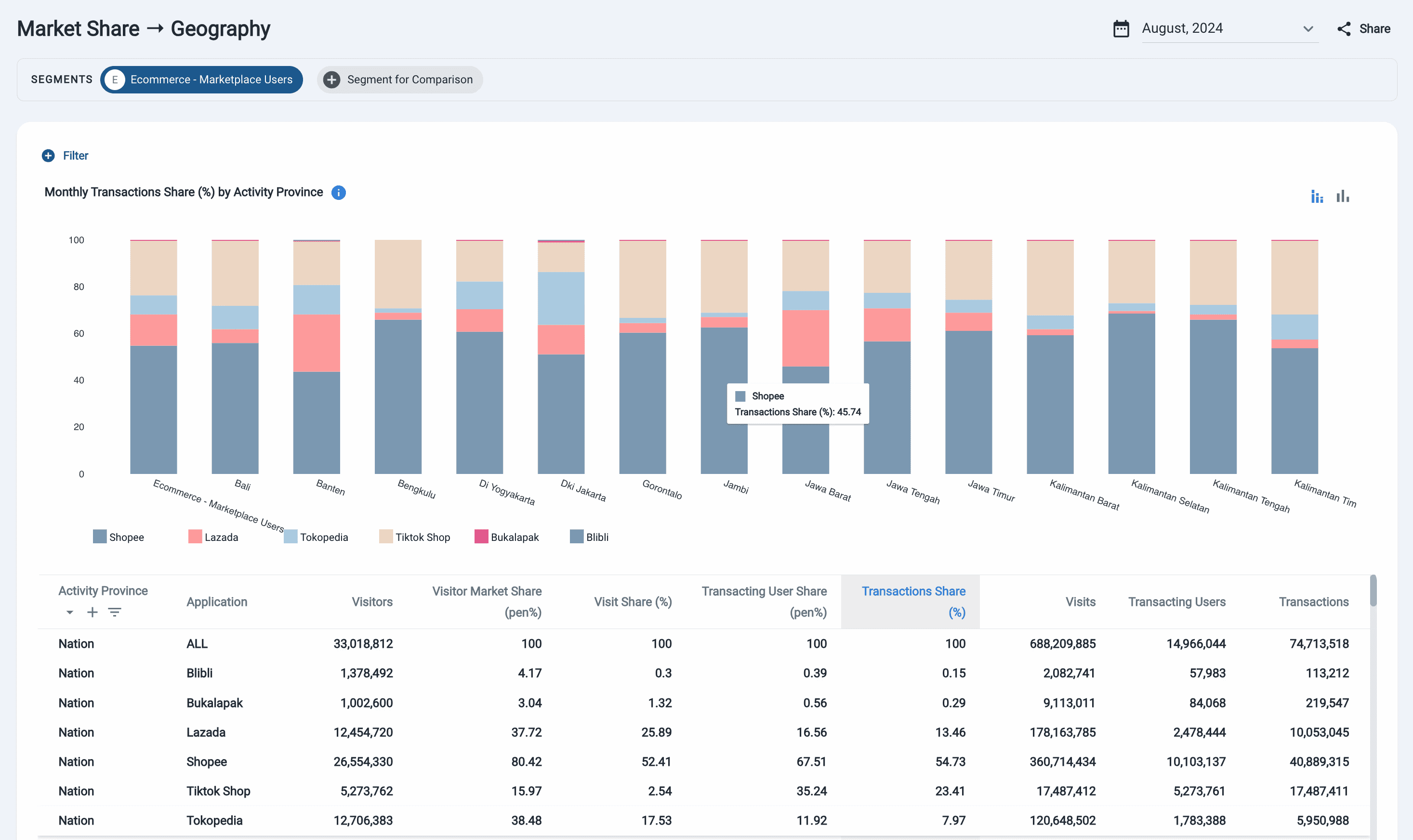Screen dimensions: 1413x840
Task: Sort by Visitor Market Share (pen%) header
Action: coord(487,602)
